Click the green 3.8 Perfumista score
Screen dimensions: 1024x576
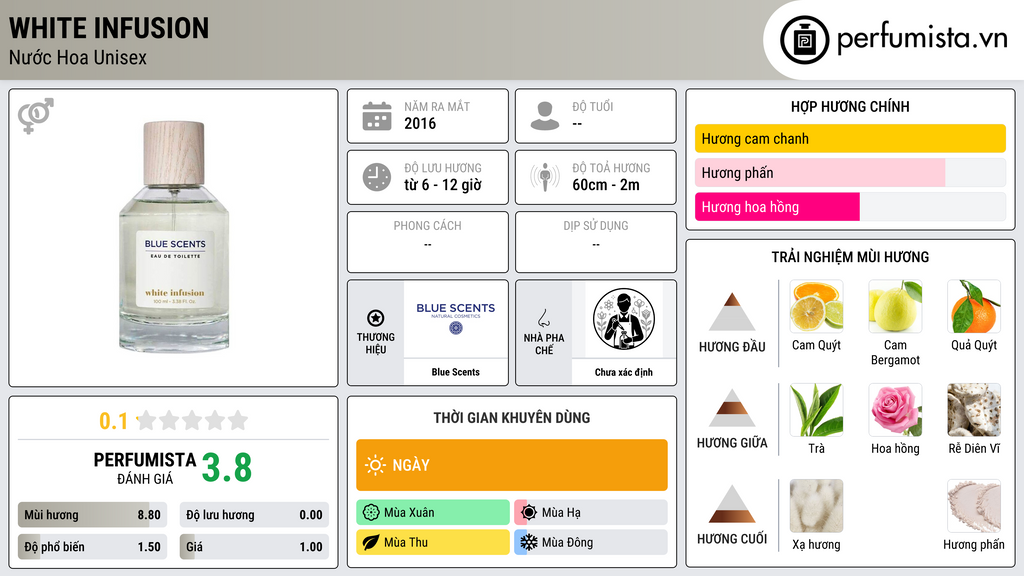[x=227, y=468]
